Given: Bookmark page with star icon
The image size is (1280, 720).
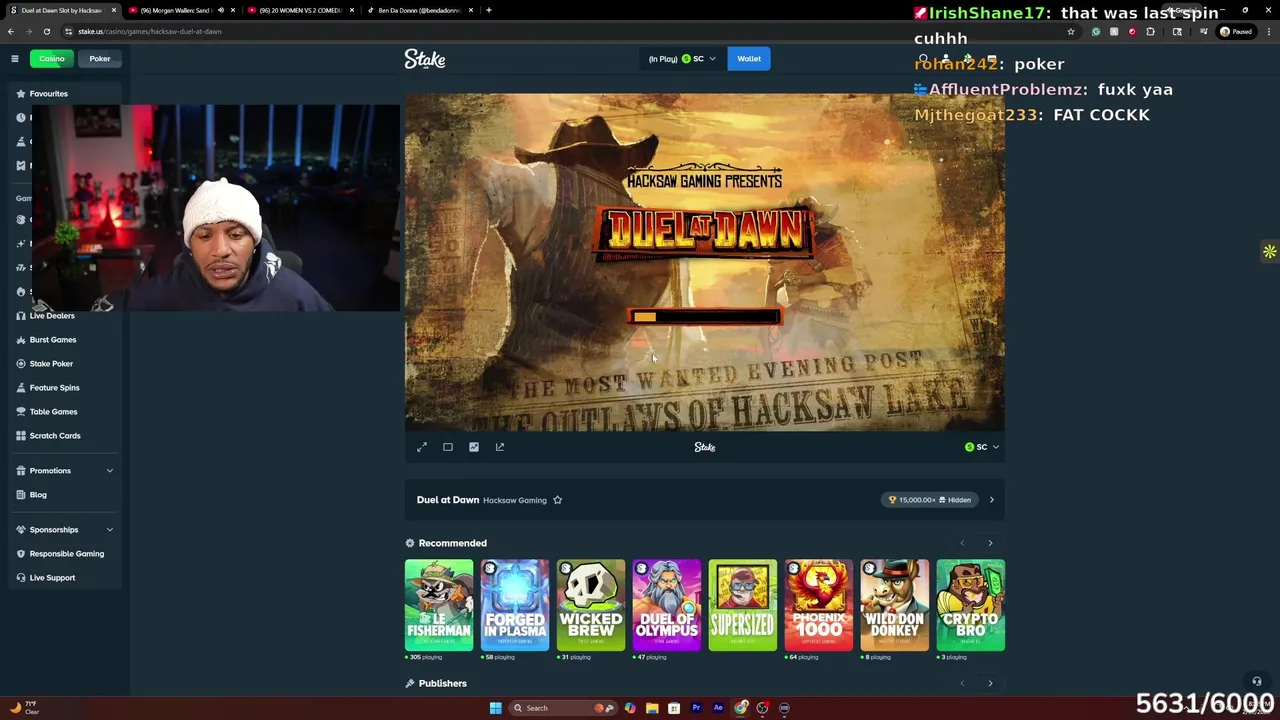Looking at the screenshot, I should coord(1070,31).
